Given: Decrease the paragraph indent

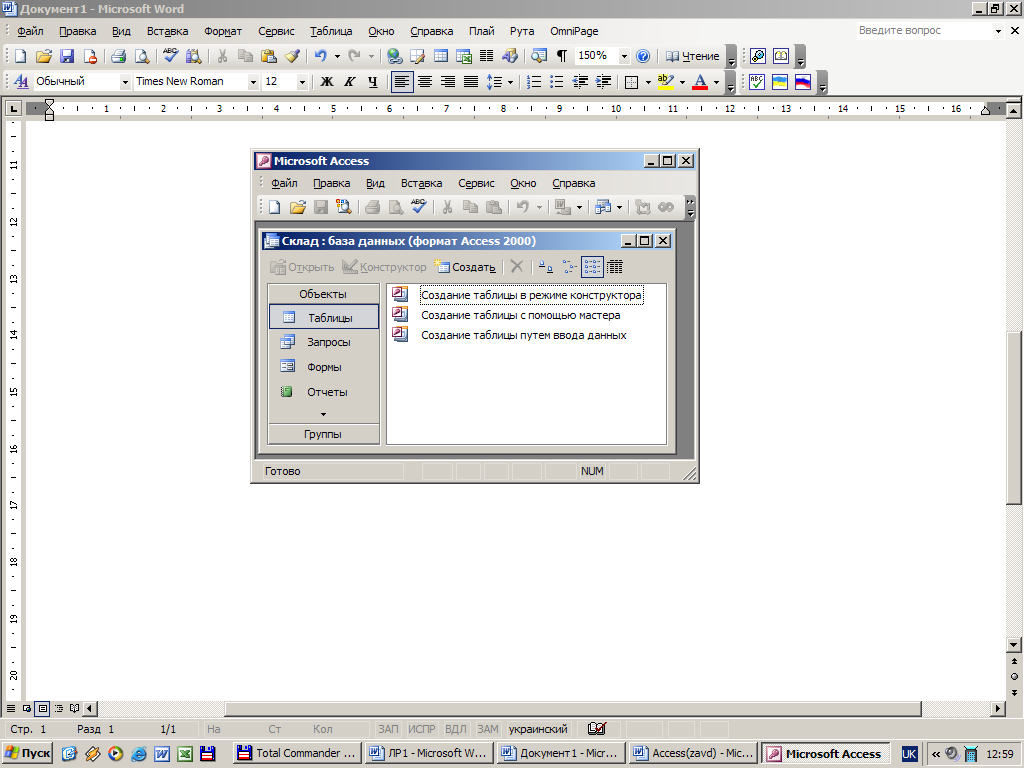Looking at the screenshot, I should click(580, 82).
